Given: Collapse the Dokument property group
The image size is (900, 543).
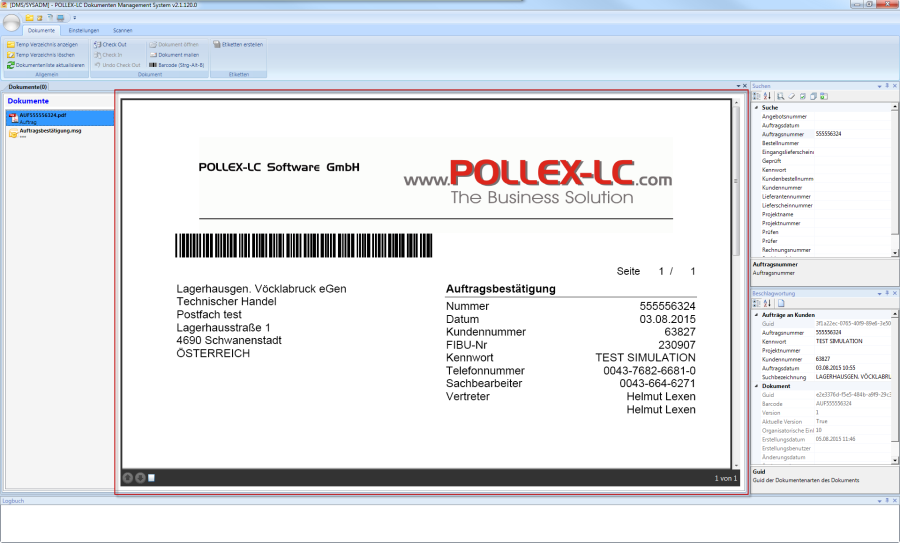Looking at the screenshot, I should coord(756,385).
